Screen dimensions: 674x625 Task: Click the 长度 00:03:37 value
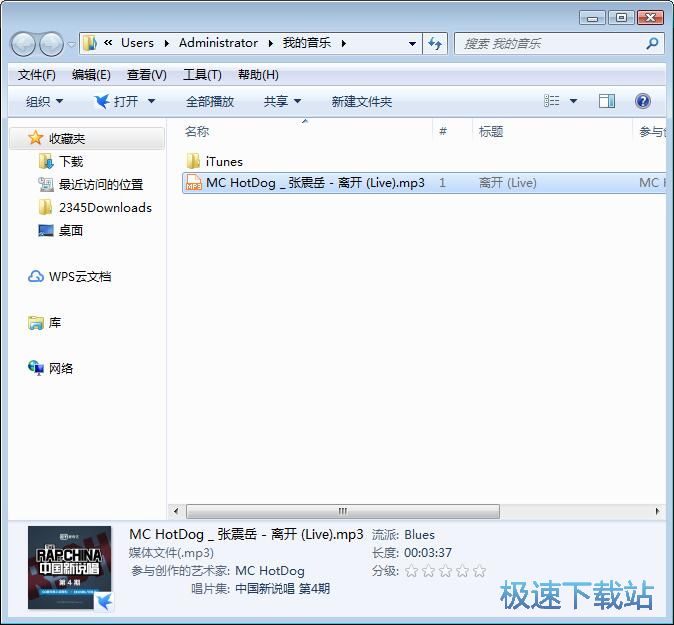pos(428,552)
